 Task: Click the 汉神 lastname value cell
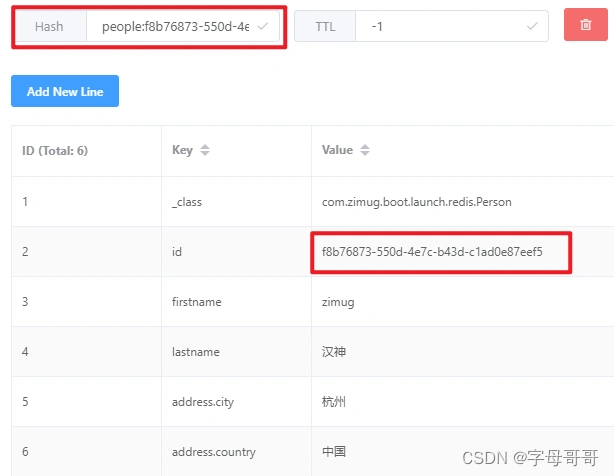334,352
